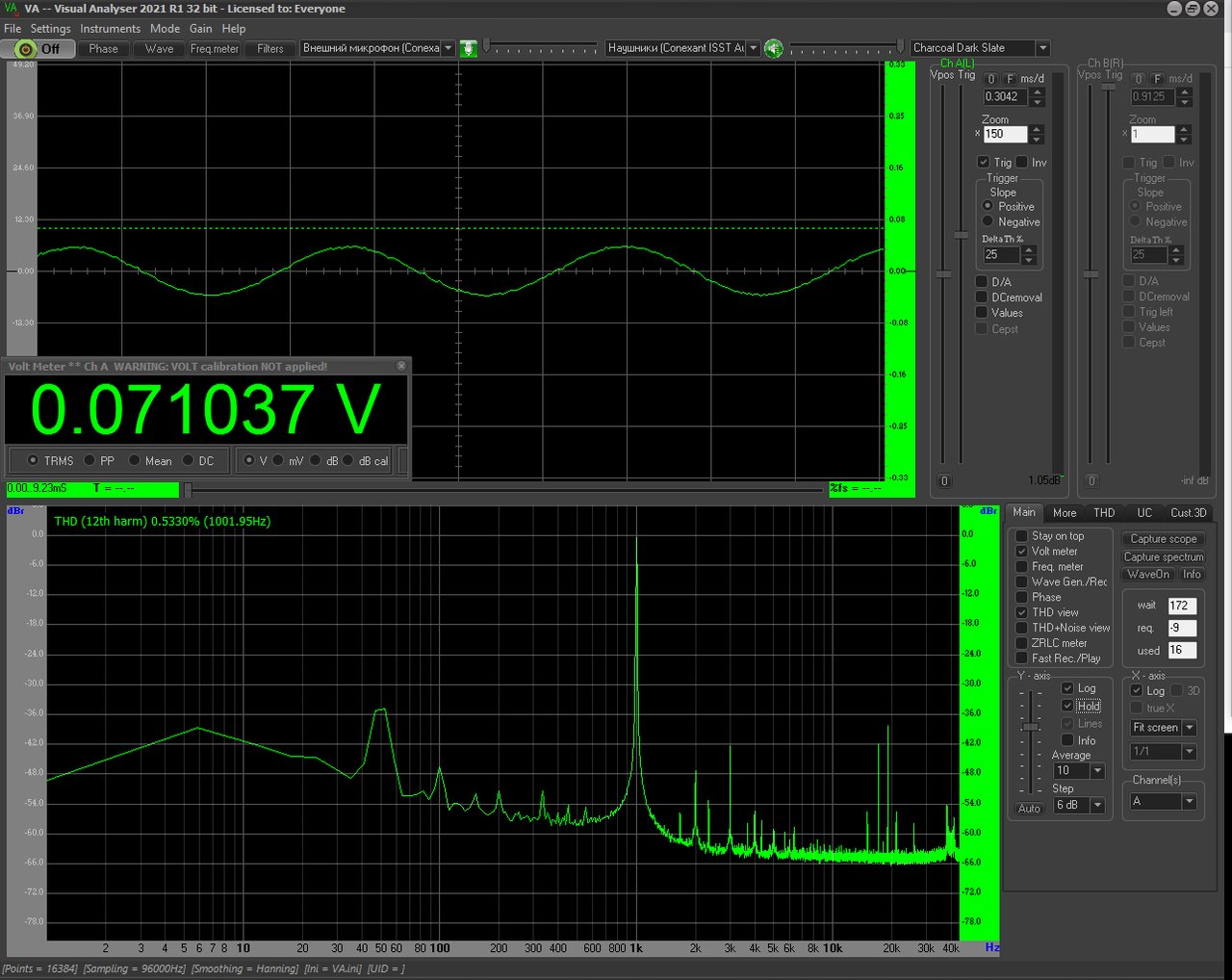
Task: Open the Step dropdown showing 6 dB
Action: 1097,805
